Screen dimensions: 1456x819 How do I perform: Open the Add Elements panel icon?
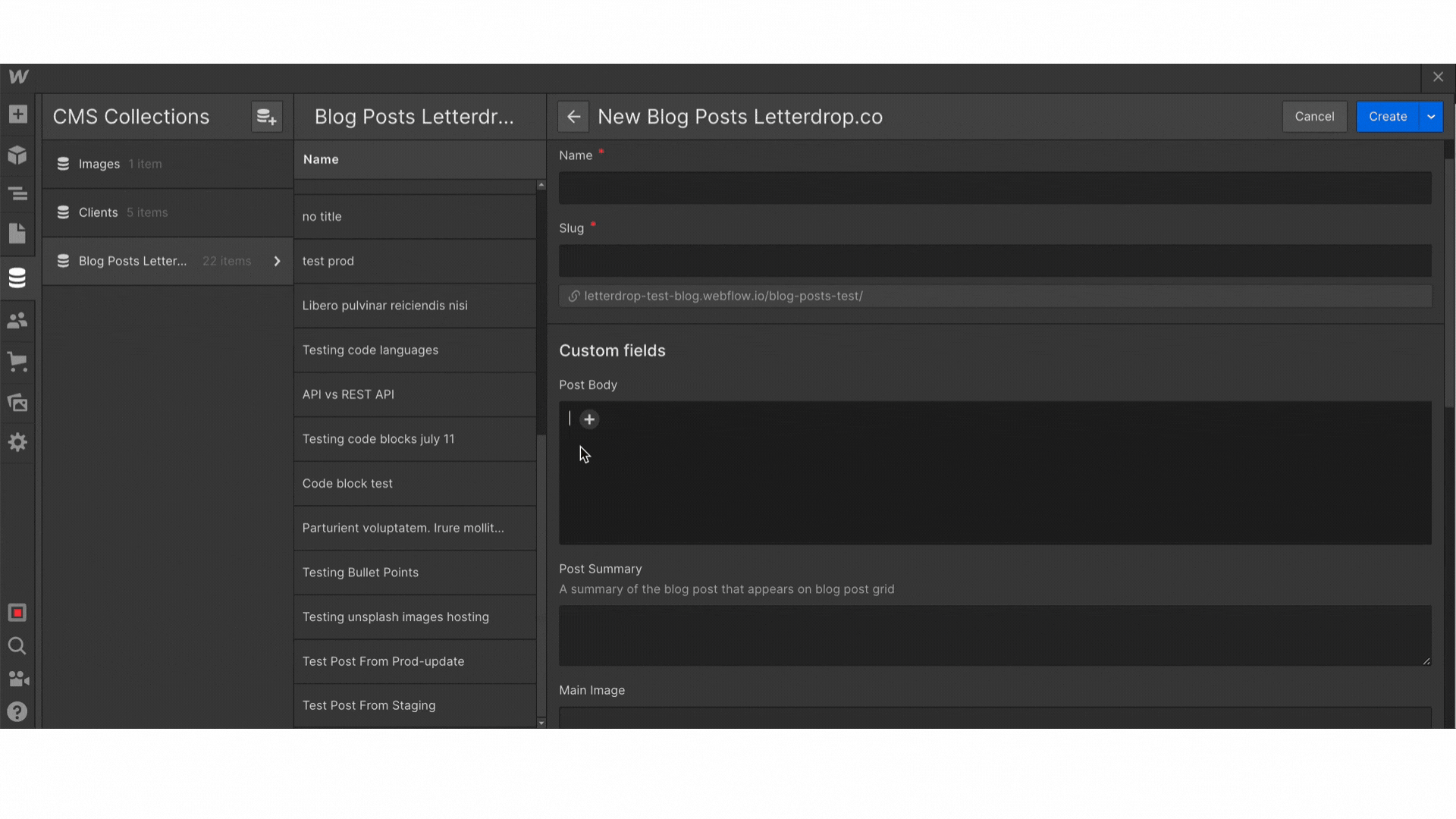17,115
